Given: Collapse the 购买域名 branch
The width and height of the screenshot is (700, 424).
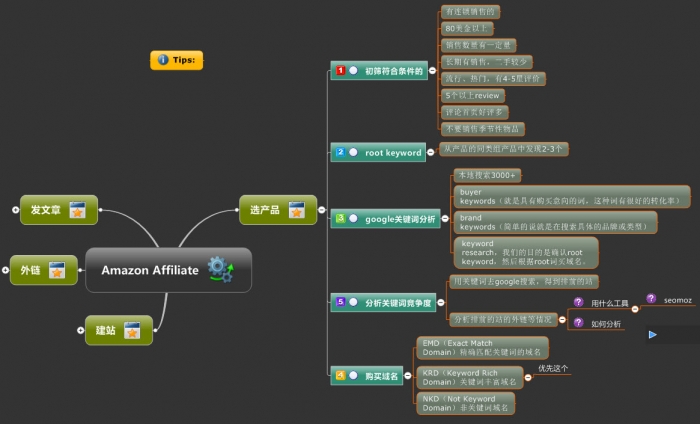Looking at the screenshot, I should pos(408,376).
